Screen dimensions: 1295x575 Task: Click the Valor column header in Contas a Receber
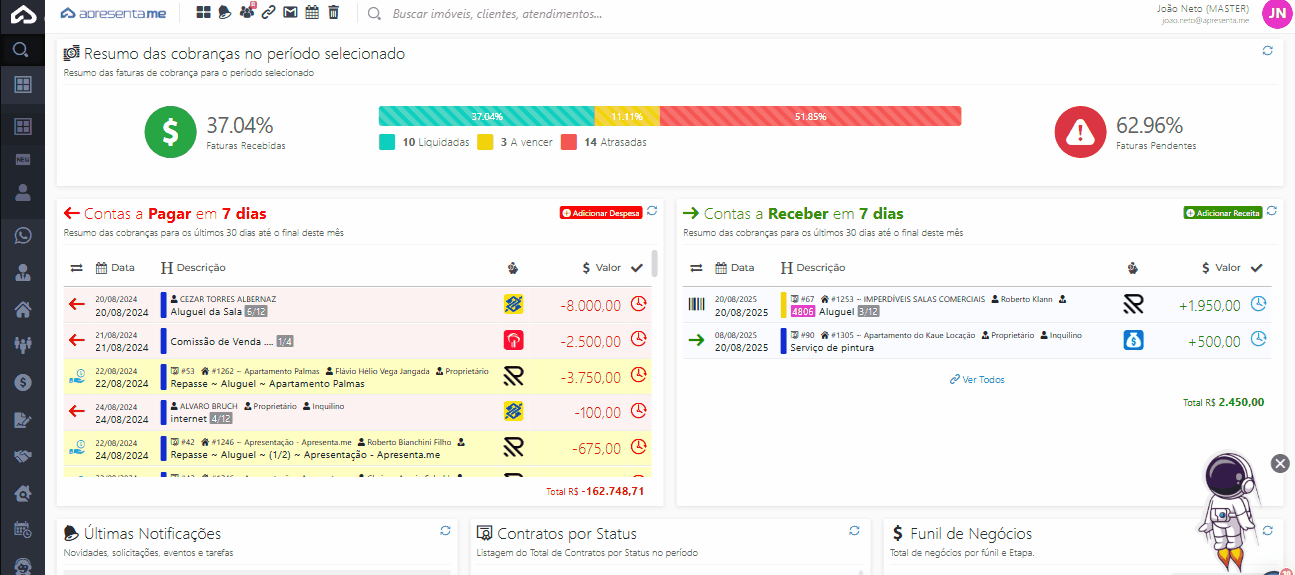[1220, 267]
